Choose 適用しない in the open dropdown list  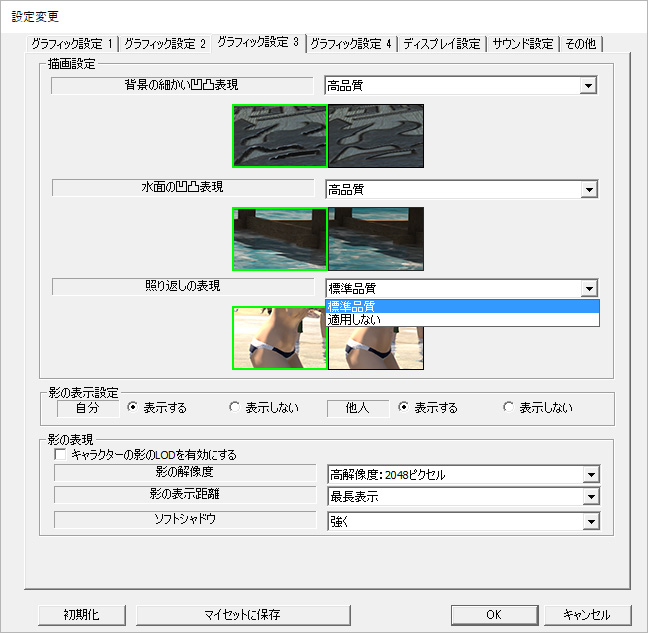pos(462,319)
